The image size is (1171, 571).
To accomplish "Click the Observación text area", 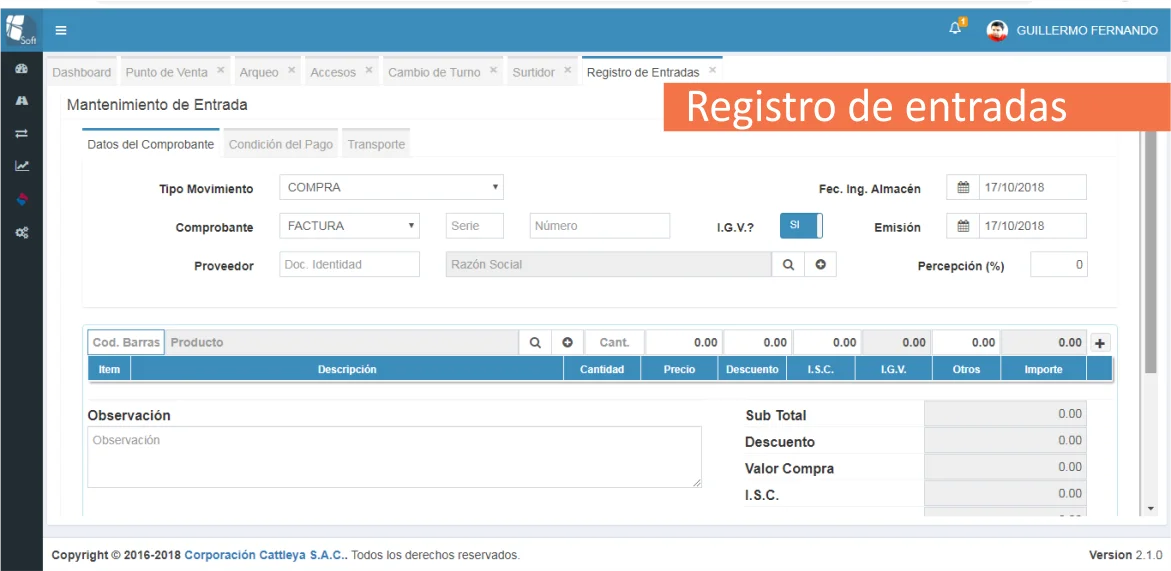I will [394, 457].
